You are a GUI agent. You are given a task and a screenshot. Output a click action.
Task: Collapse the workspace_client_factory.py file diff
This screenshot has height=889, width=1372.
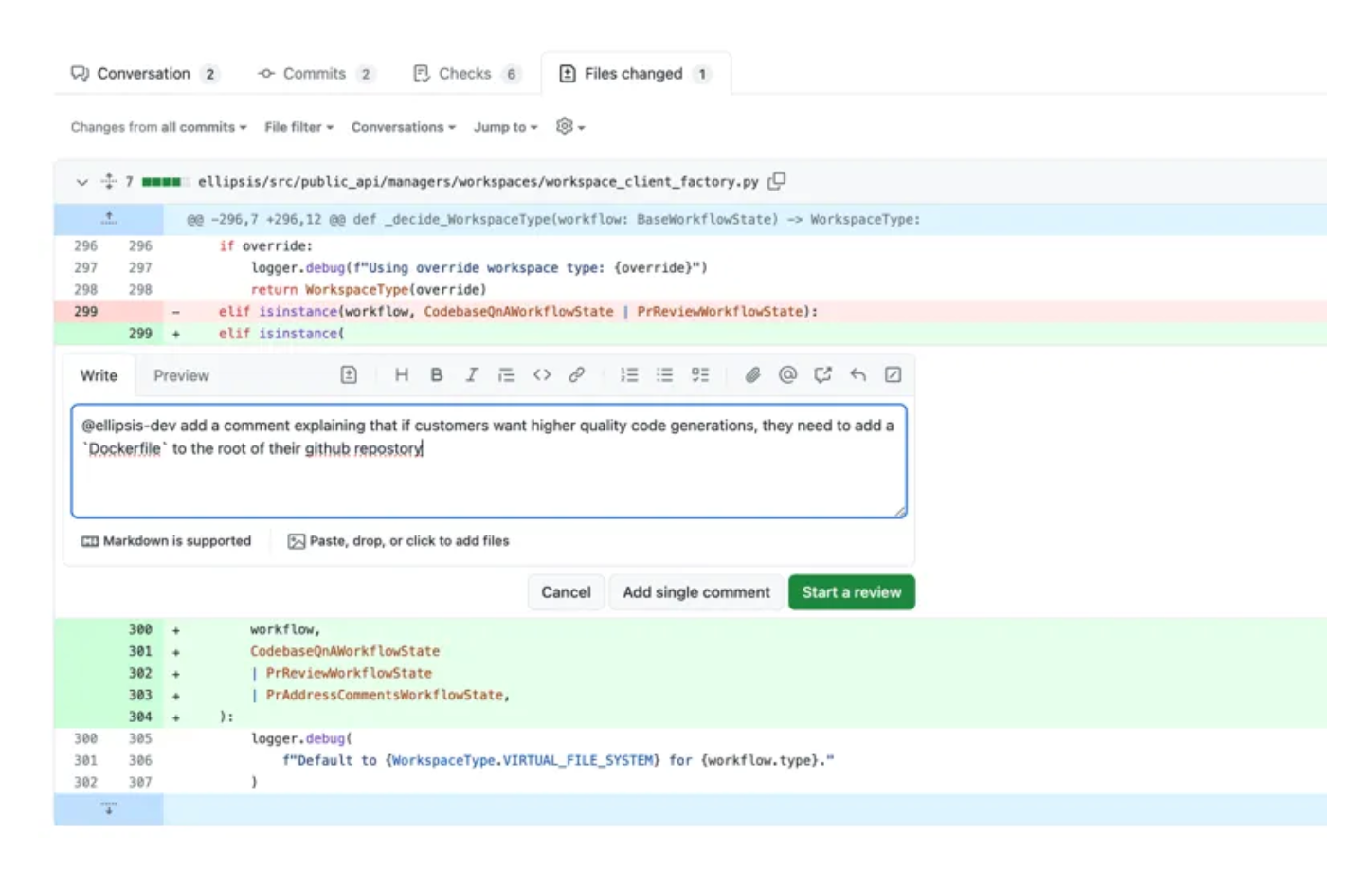[81, 182]
